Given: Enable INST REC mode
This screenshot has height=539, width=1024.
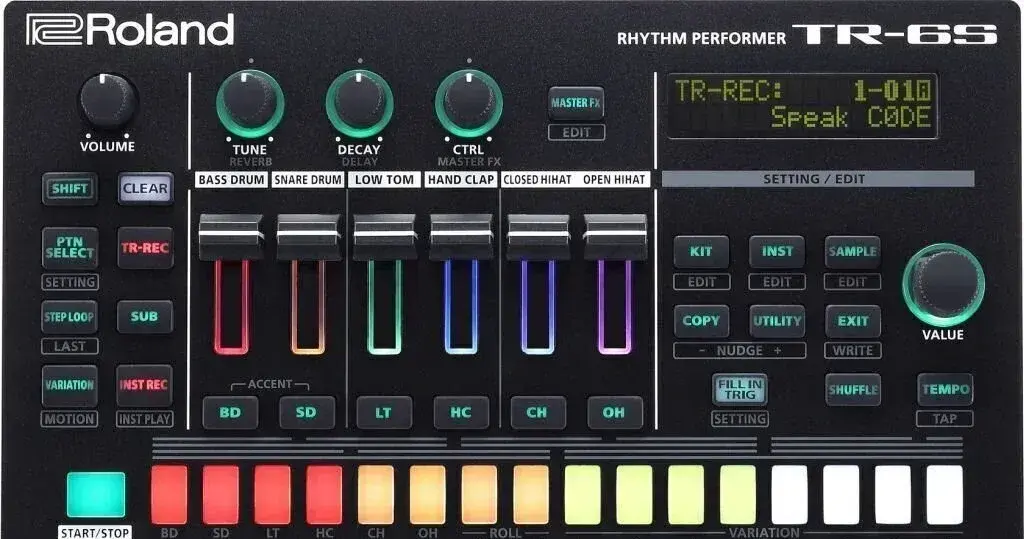Looking at the screenshot, I should pyautogui.click(x=144, y=385).
